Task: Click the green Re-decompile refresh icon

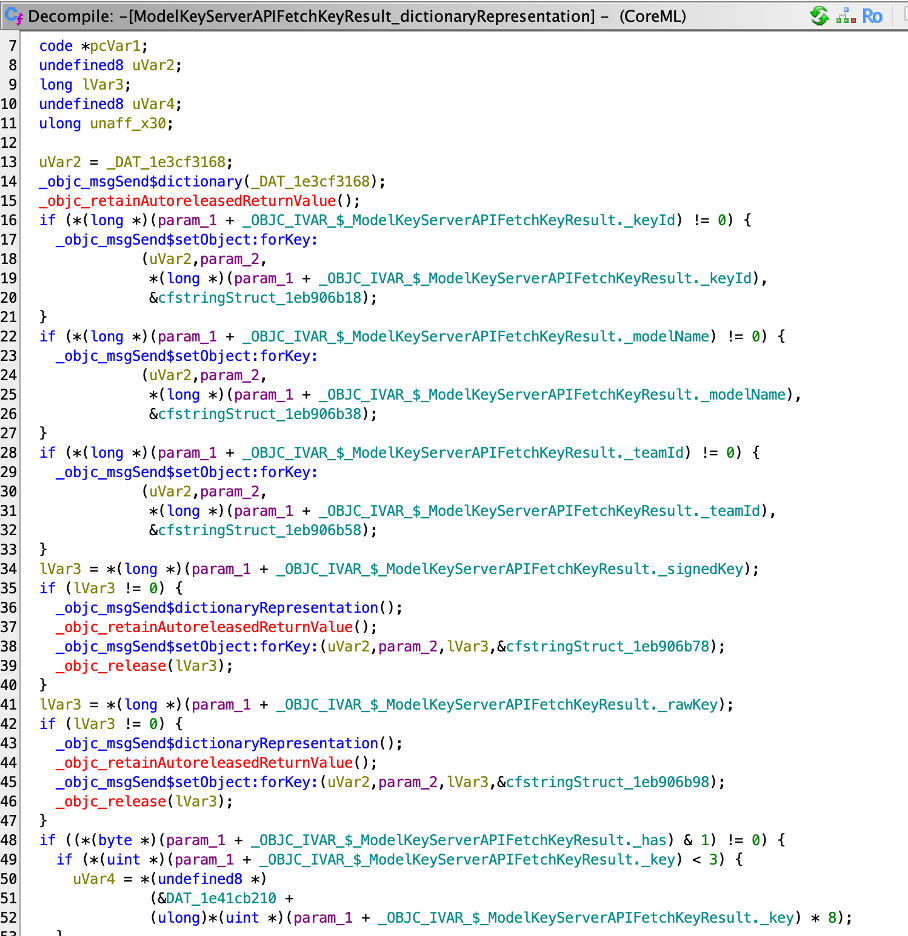Action: tap(819, 16)
